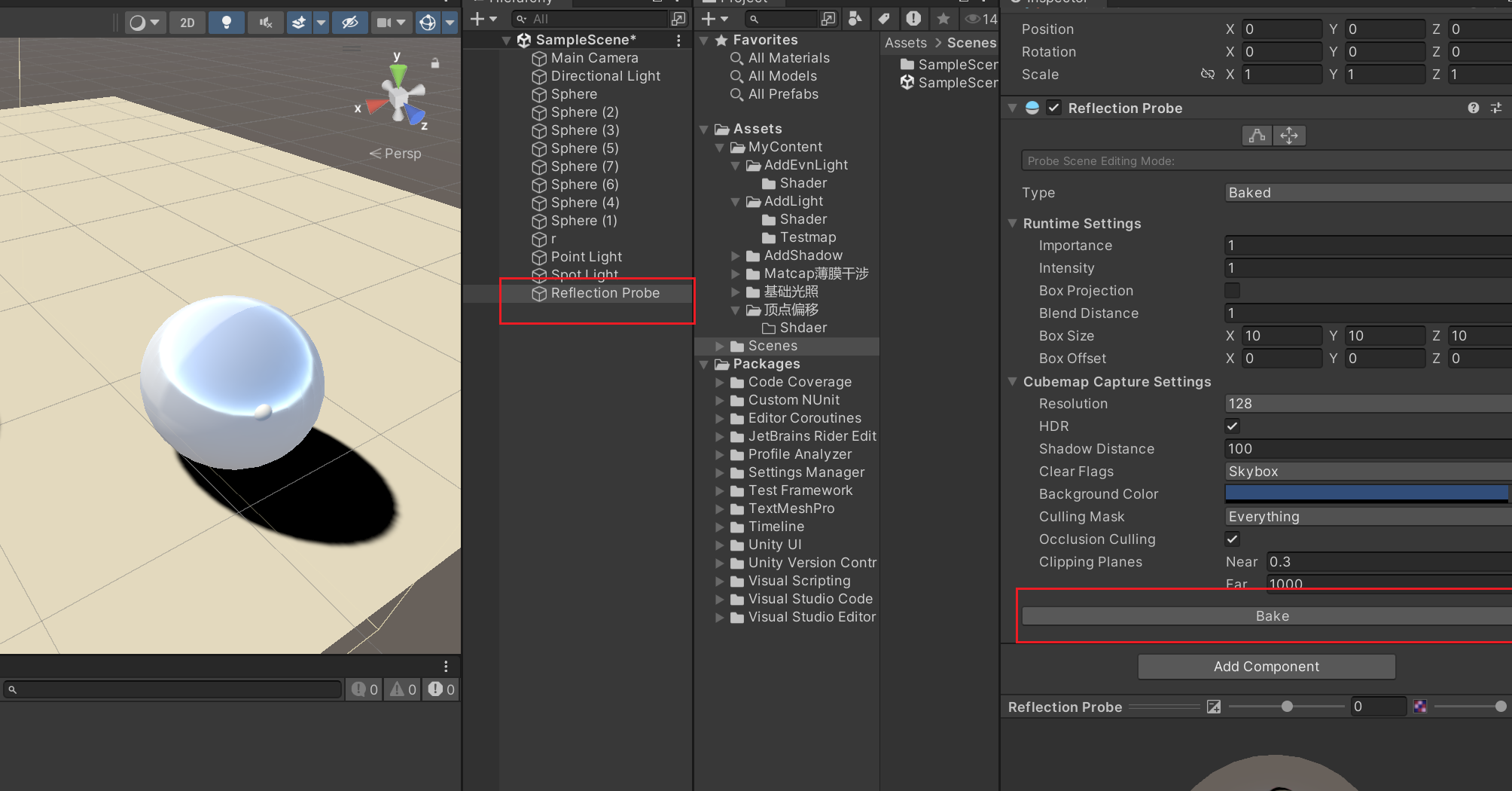Click the Gizmos sphere icon
1512x791 pixels.
click(428, 23)
